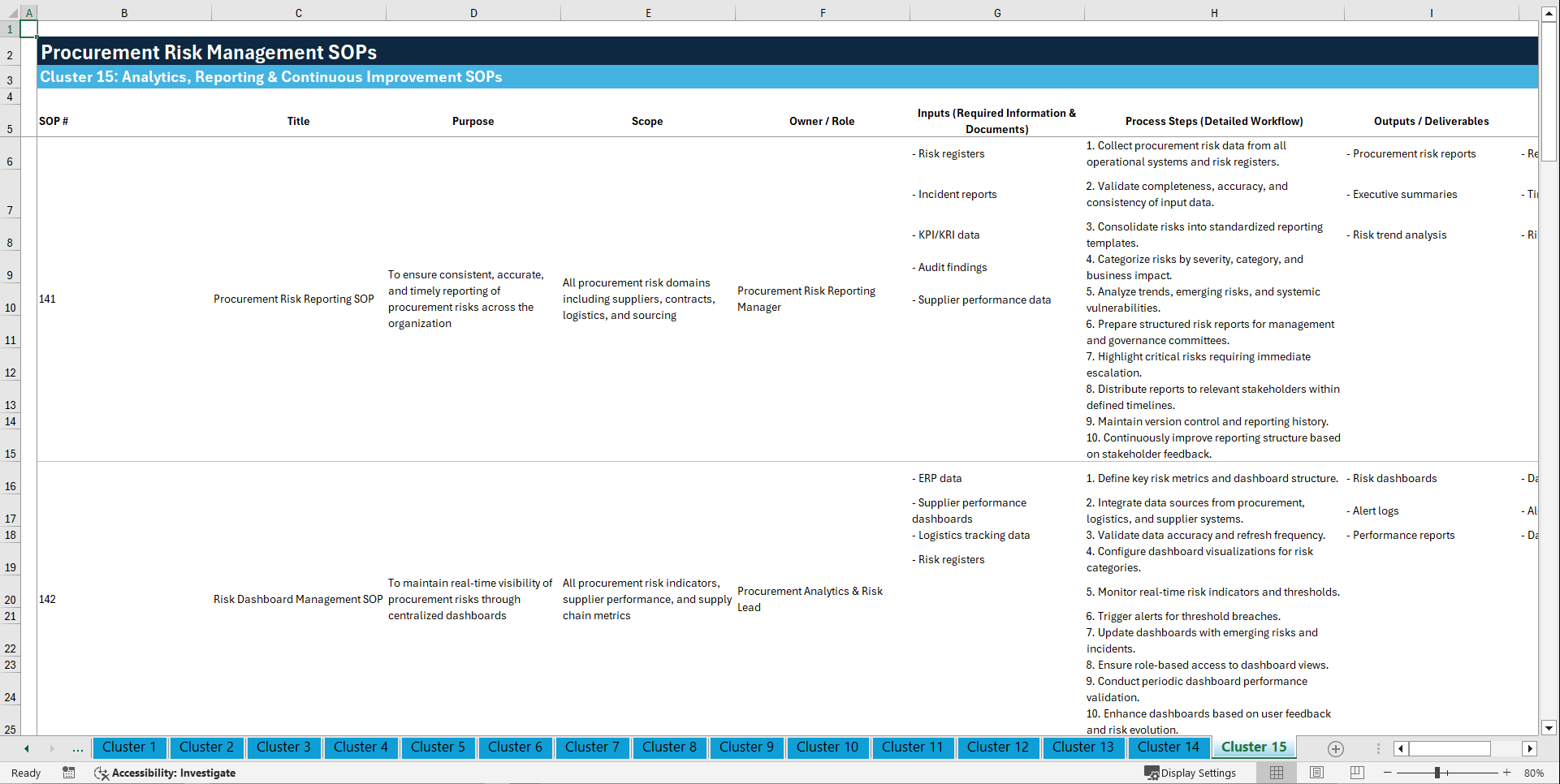Click horizontal scrollbar left arrow

[1401, 748]
